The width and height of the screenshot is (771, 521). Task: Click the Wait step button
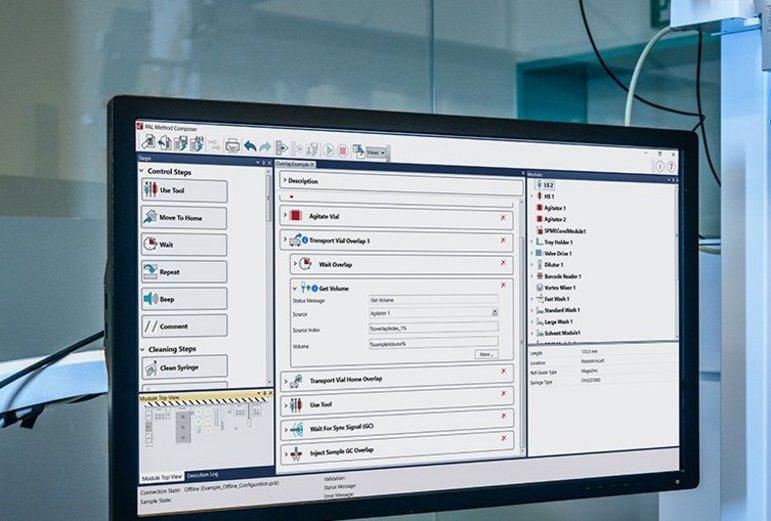pyautogui.click(x=184, y=244)
